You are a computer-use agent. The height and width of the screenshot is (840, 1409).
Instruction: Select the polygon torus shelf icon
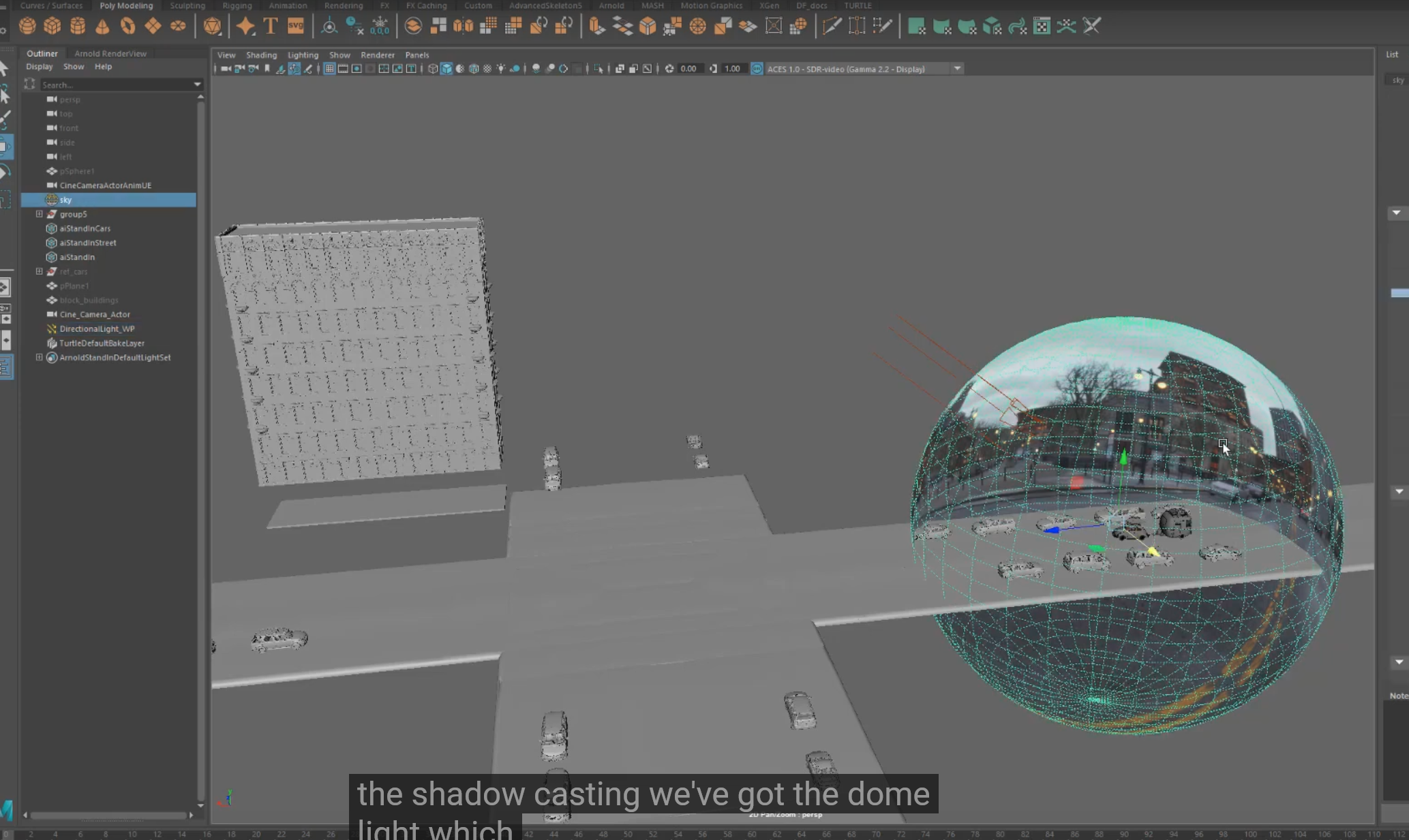tap(127, 27)
